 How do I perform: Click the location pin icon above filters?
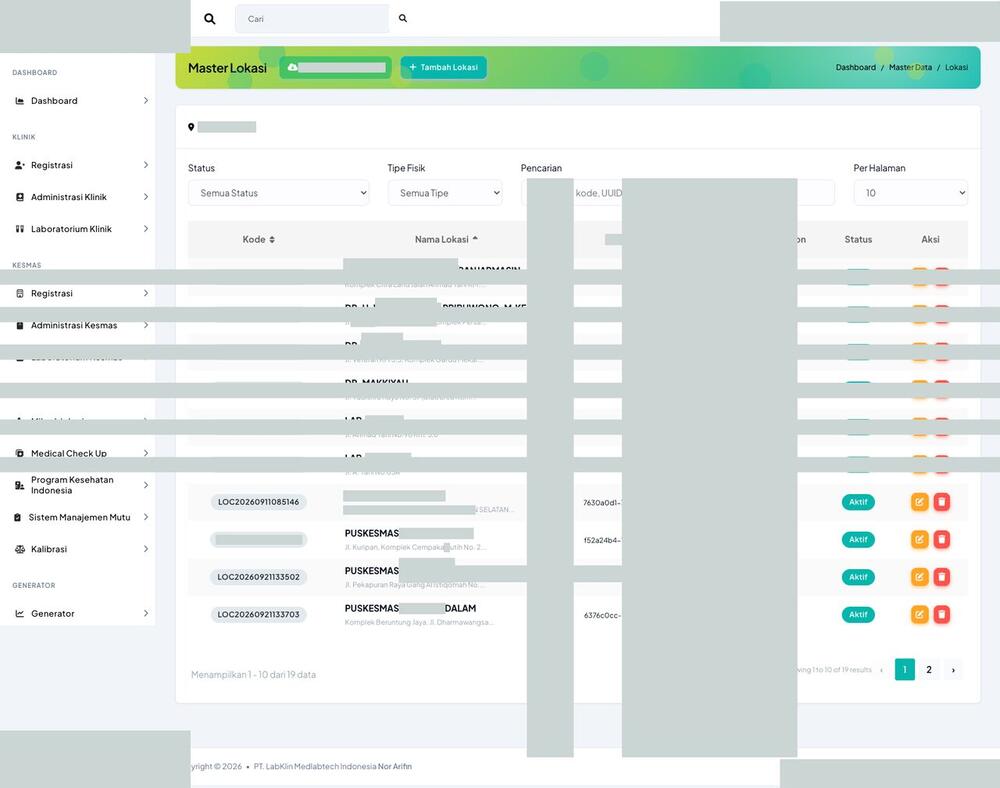coord(191,127)
